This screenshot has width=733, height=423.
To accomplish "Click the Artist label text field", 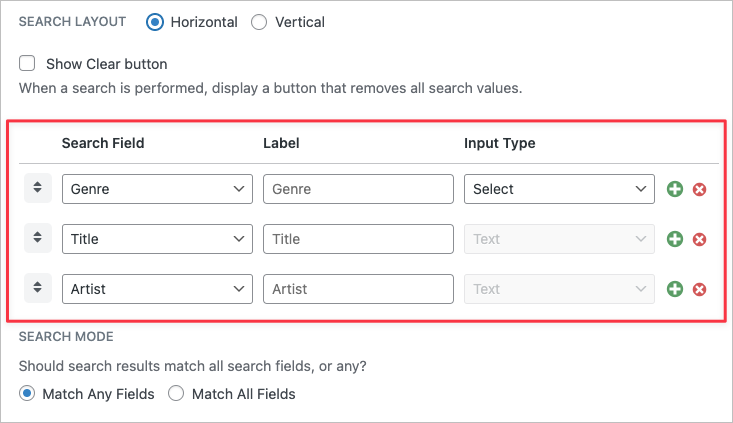I will pos(358,289).
